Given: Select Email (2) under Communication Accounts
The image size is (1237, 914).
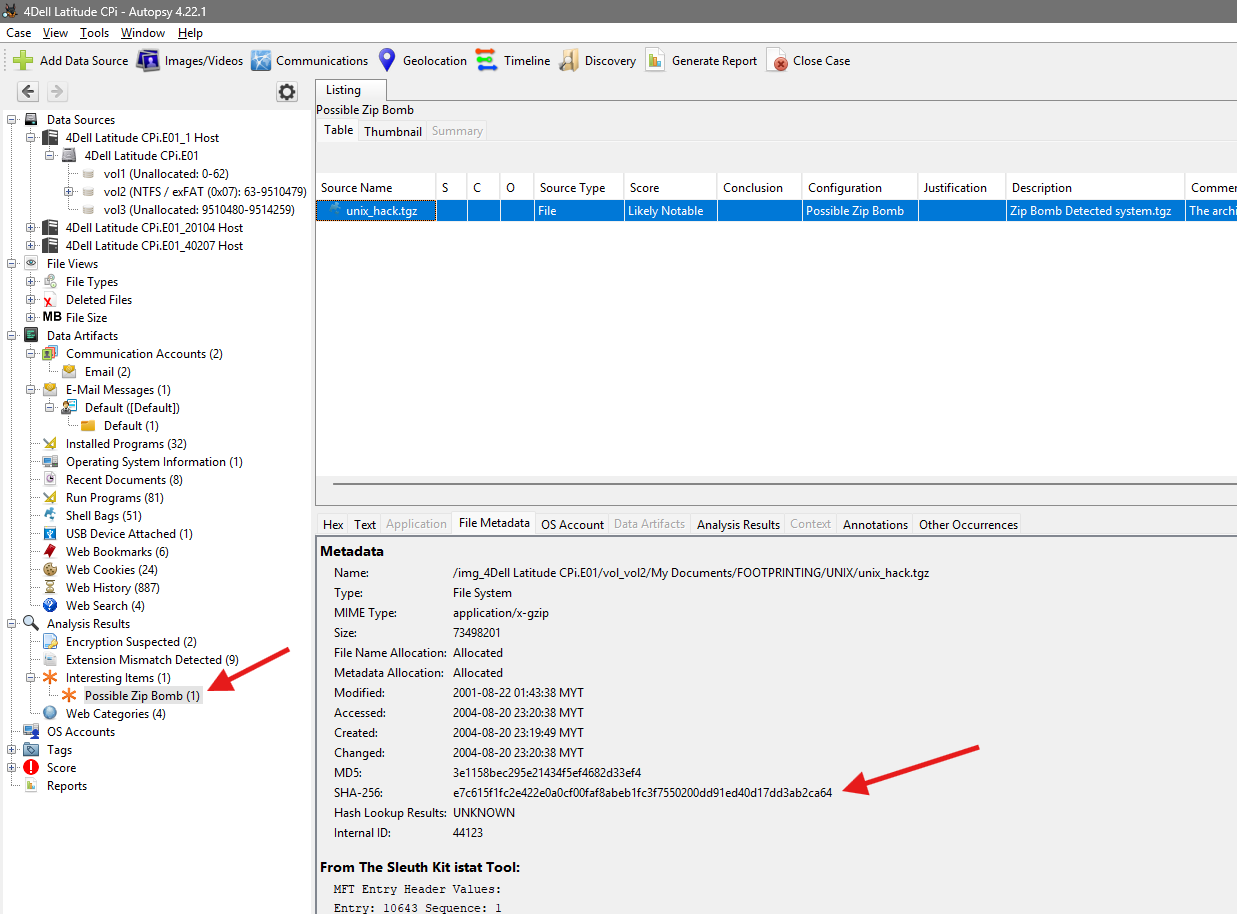Looking at the screenshot, I should [x=107, y=372].
